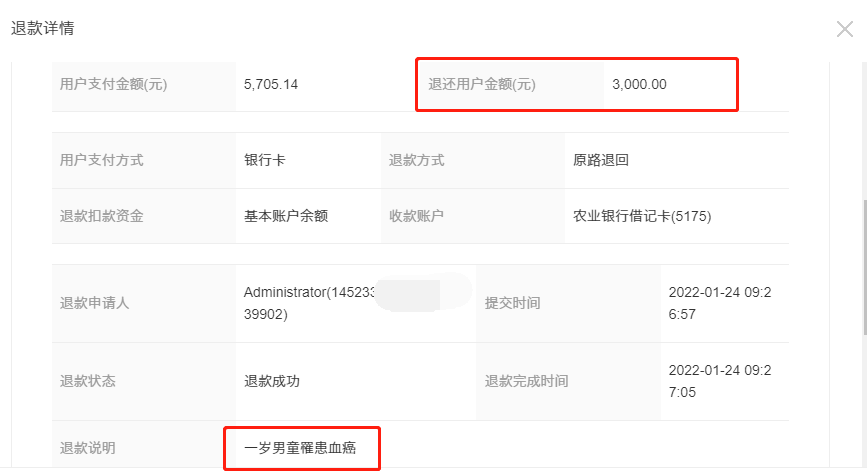Select the 退款完成时间 label

pyautogui.click(x=526, y=382)
